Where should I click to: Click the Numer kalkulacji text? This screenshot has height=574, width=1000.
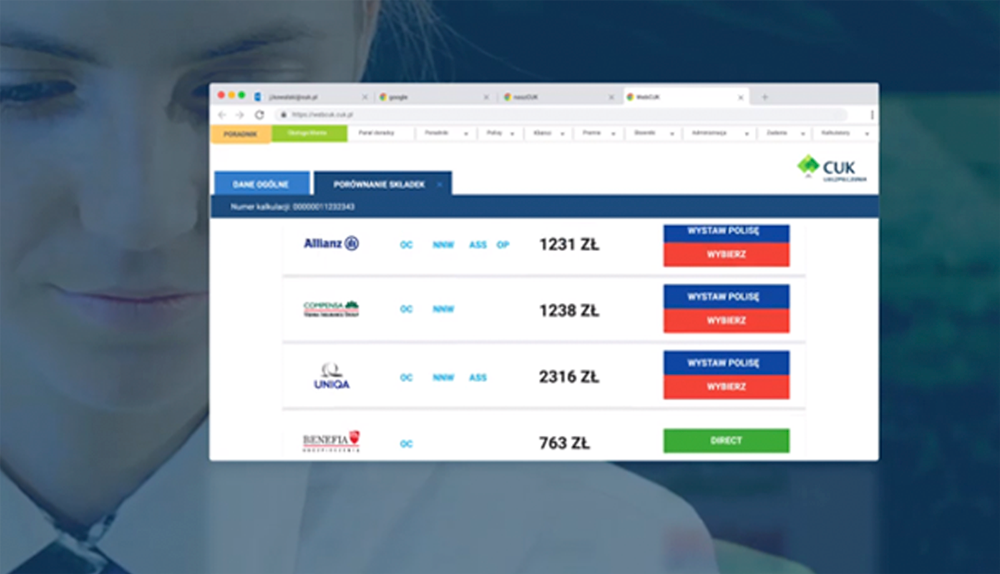[293, 207]
